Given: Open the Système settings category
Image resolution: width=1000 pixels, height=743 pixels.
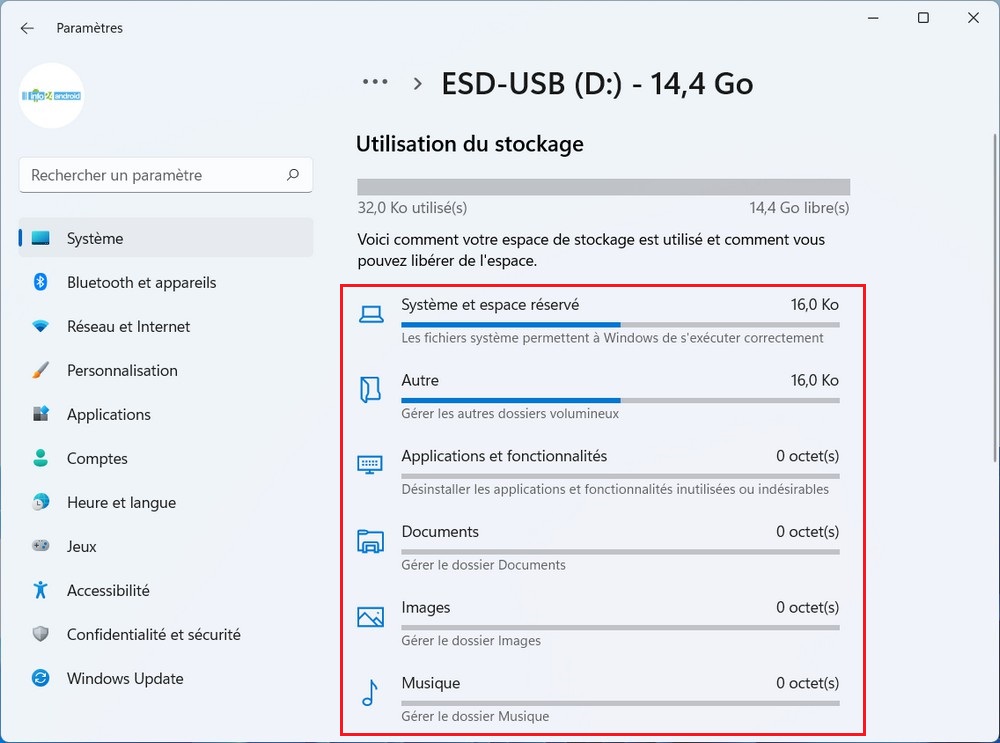Looking at the screenshot, I should [x=166, y=238].
